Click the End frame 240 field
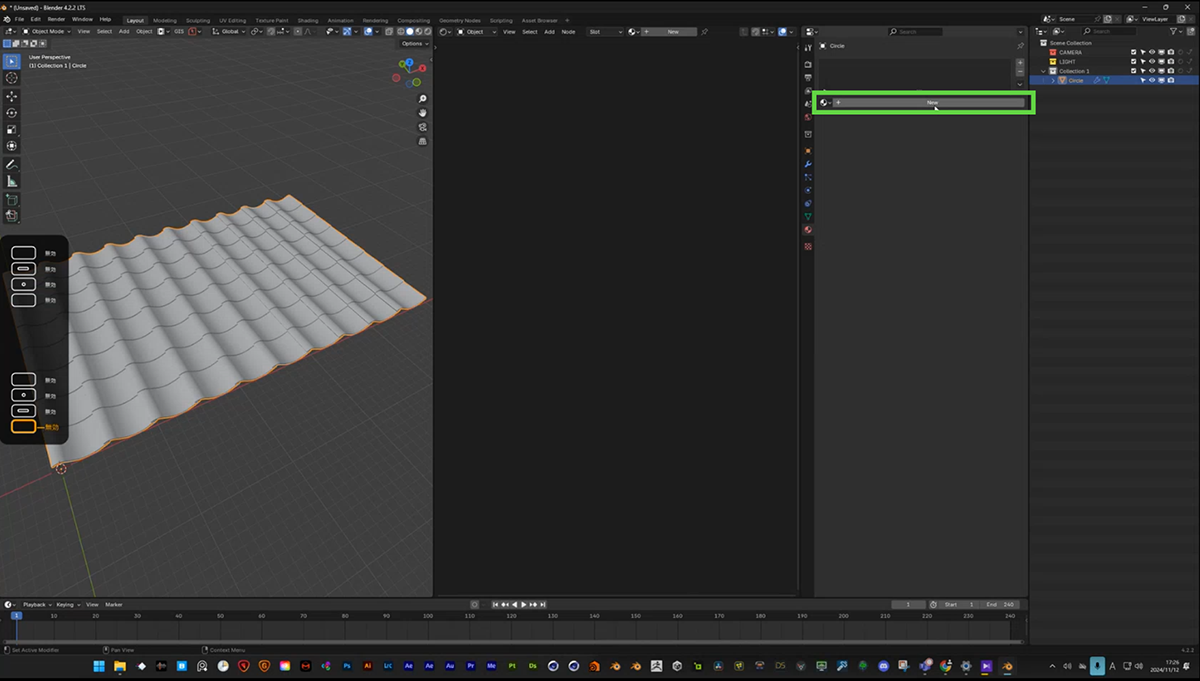The width and height of the screenshot is (1200, 681). (1002, 604)
